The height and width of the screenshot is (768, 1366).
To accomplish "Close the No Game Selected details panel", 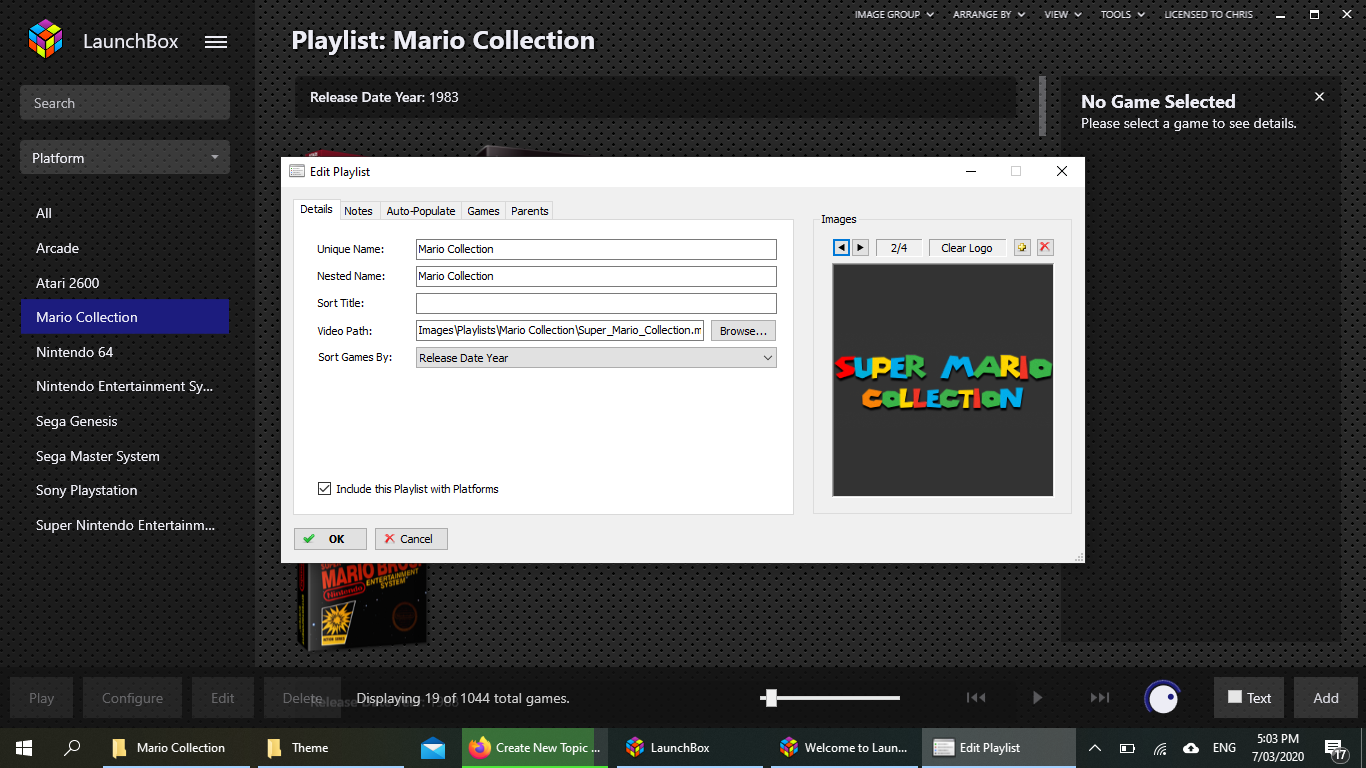I will tap(1319, 97).
